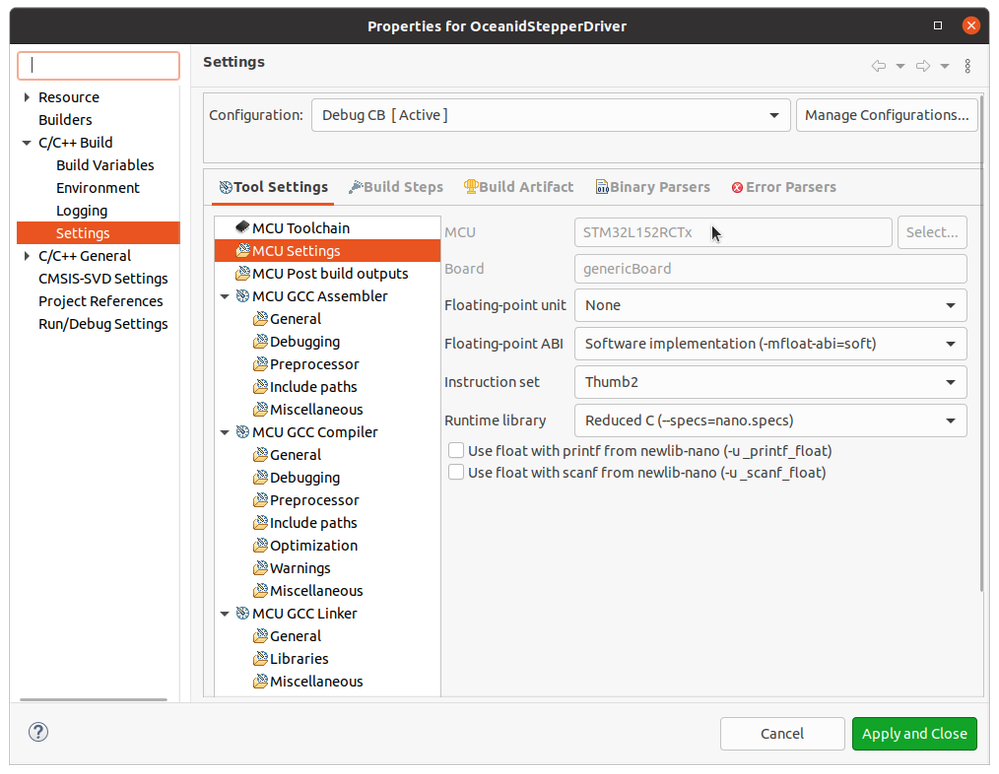Open the Instruction set dropdown
Screen dimensions: 999x774
click(770, 382)
